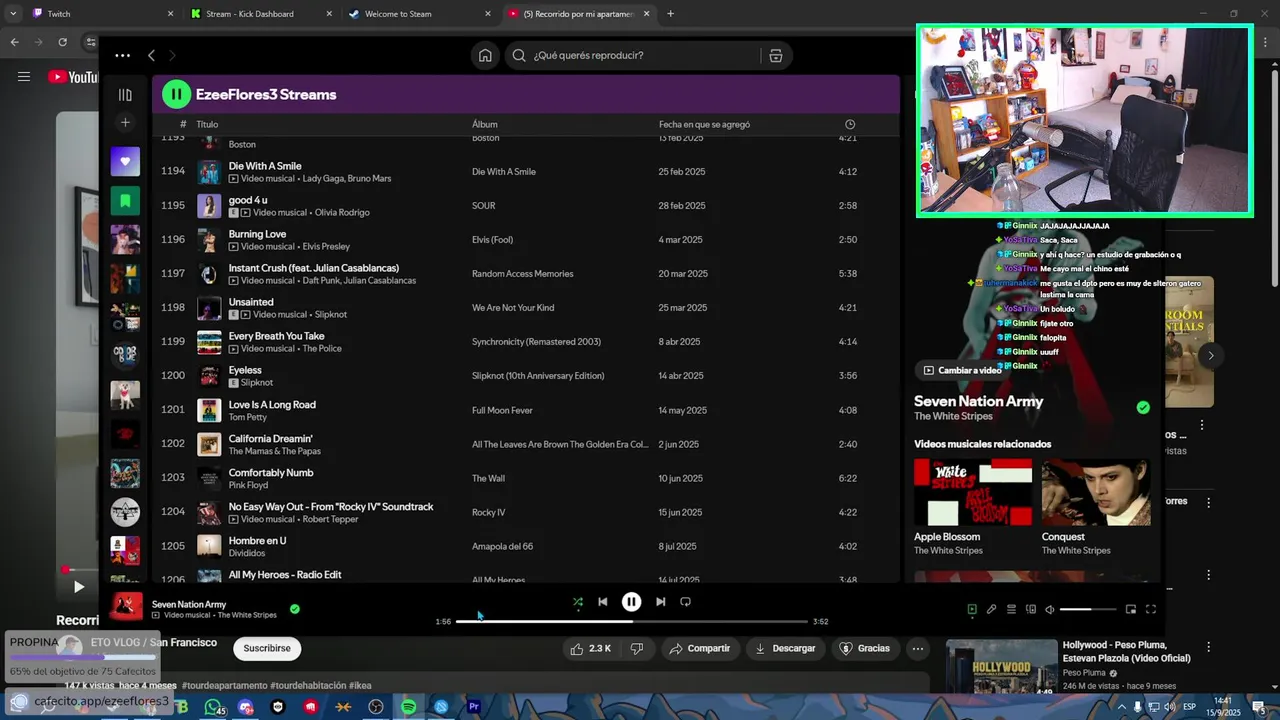
Task: Sort by Fecha en que se agregó header
Action: coord(704,125)
